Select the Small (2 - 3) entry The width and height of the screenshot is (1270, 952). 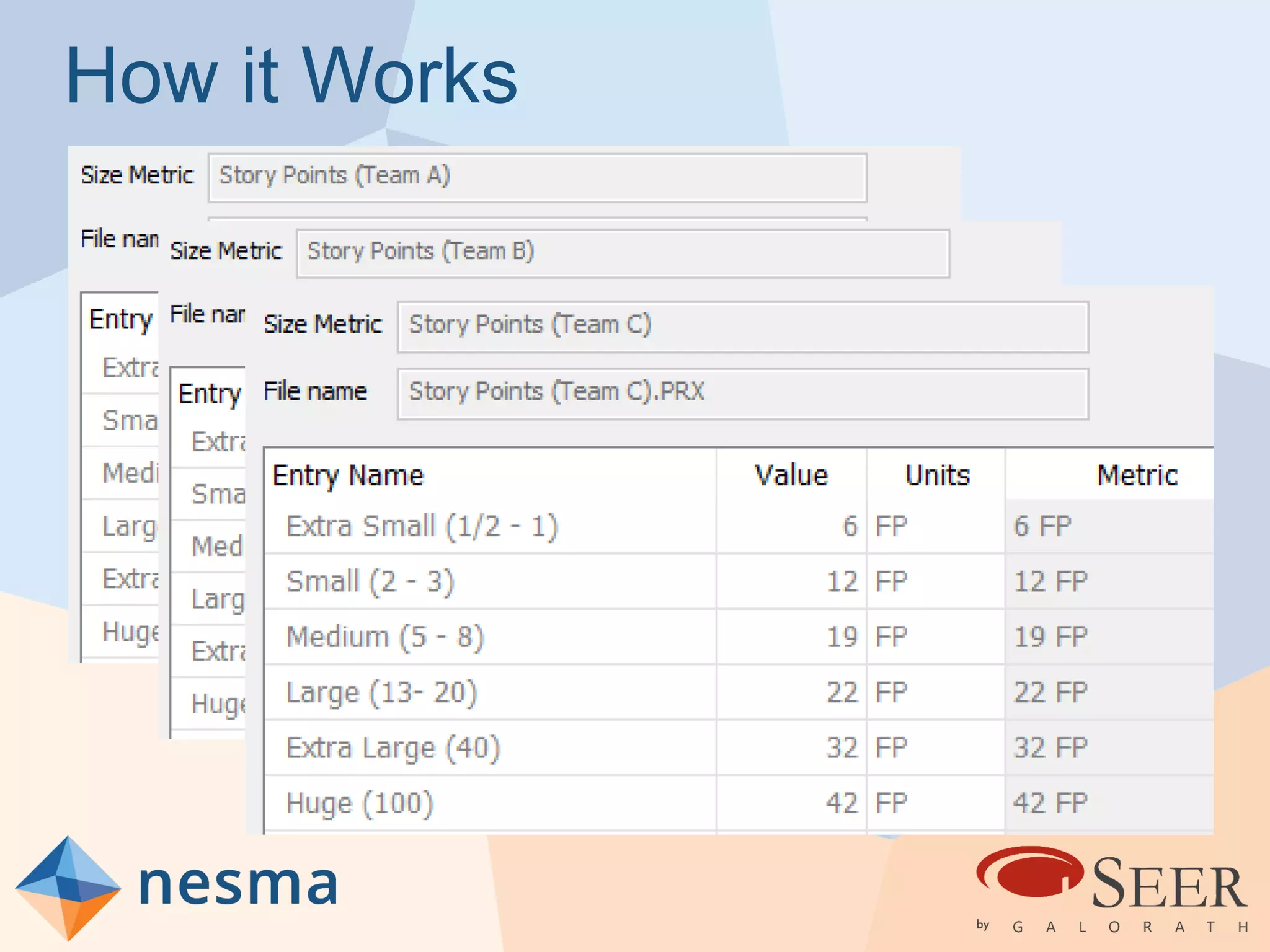click(370, 582)
